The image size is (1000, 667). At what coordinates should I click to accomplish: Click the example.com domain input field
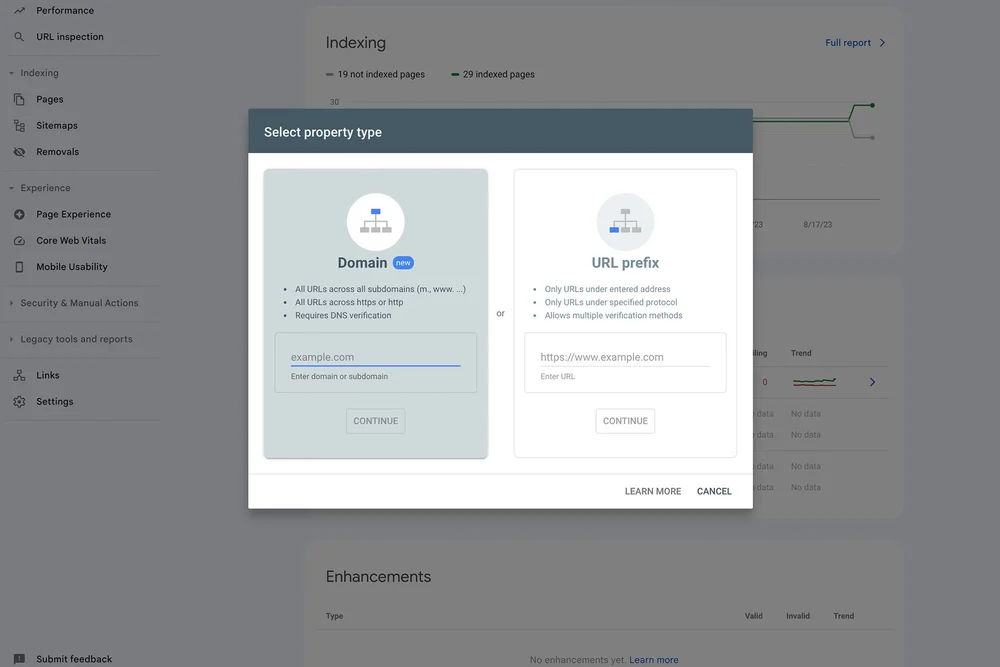pos(375,356)
